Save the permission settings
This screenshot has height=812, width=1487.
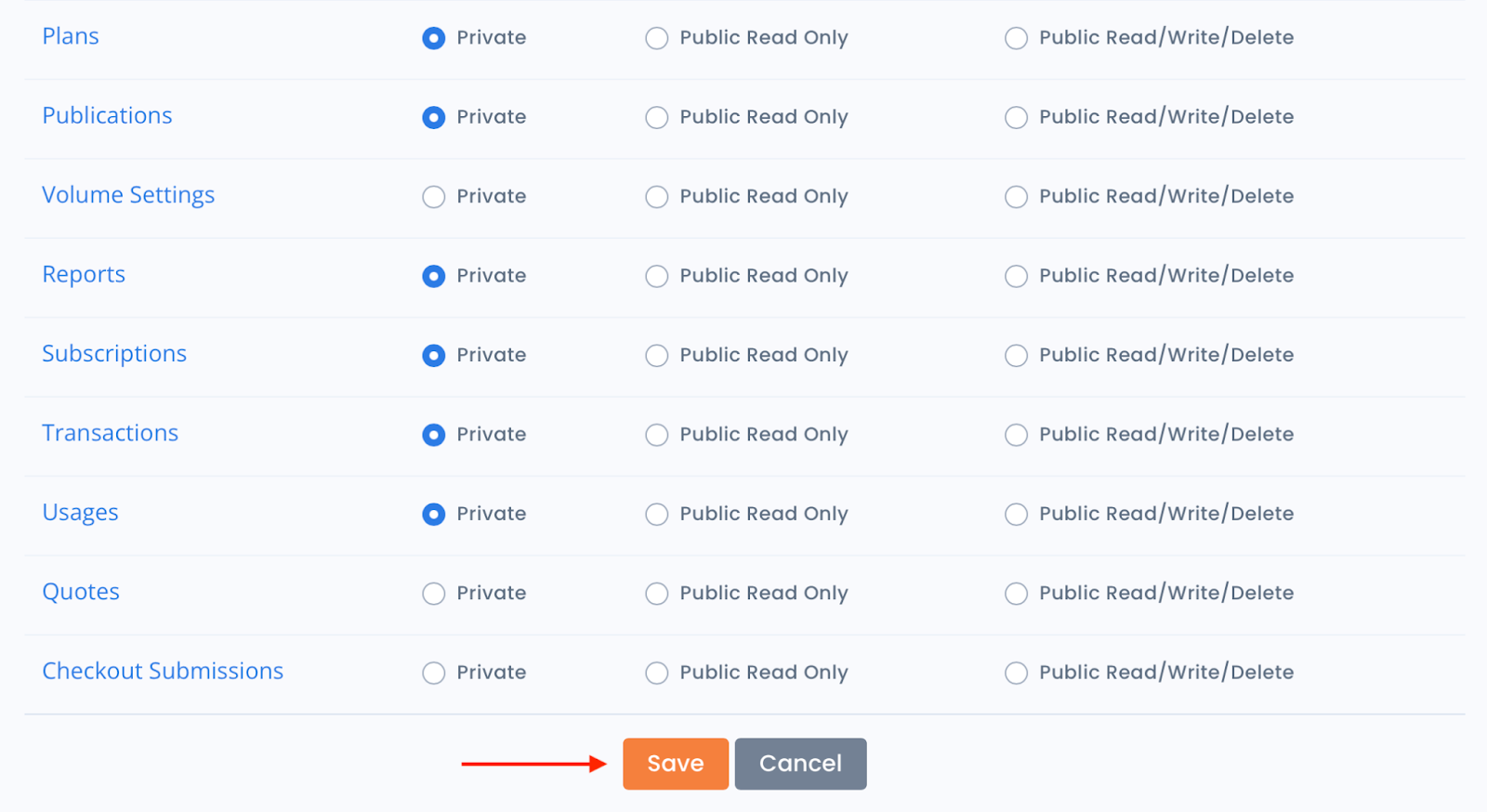[676, 764]
